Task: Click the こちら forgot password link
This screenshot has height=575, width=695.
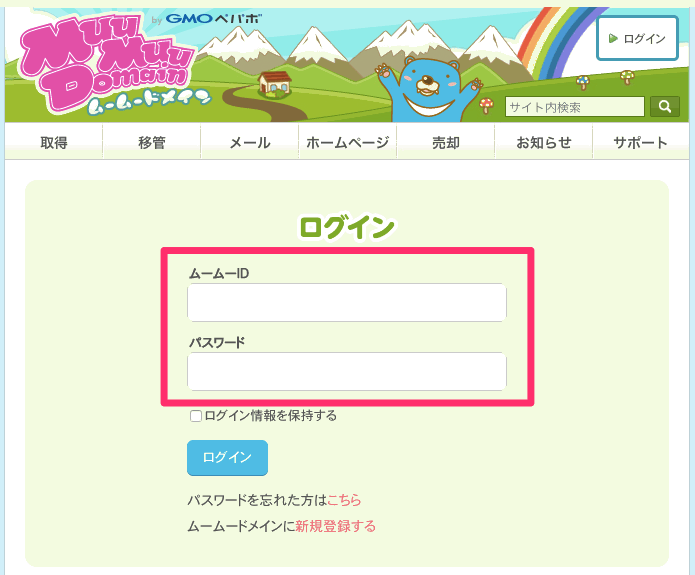Action: click(344, 500)
